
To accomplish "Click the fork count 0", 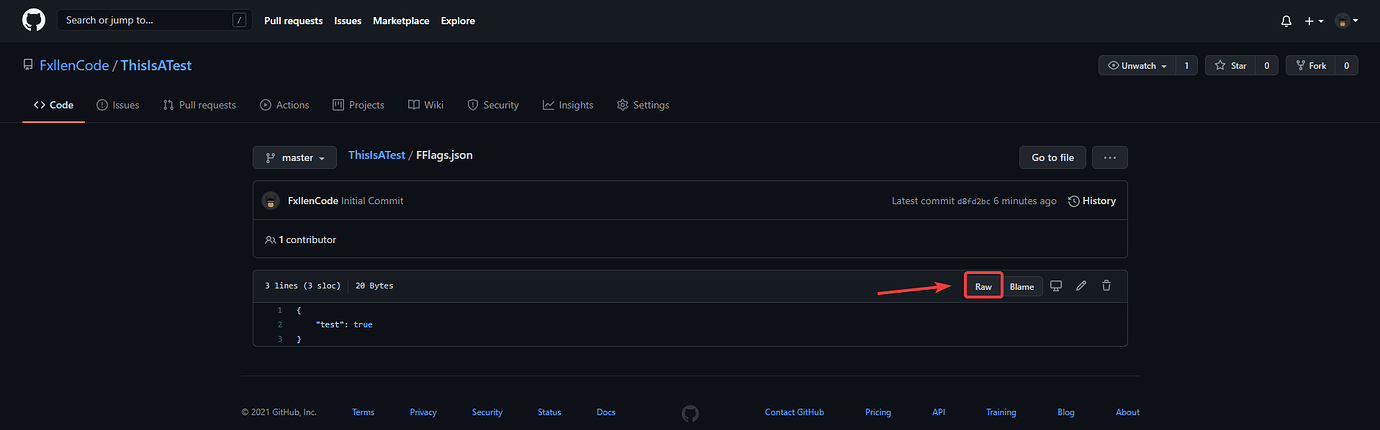I will coord(1347,66).
